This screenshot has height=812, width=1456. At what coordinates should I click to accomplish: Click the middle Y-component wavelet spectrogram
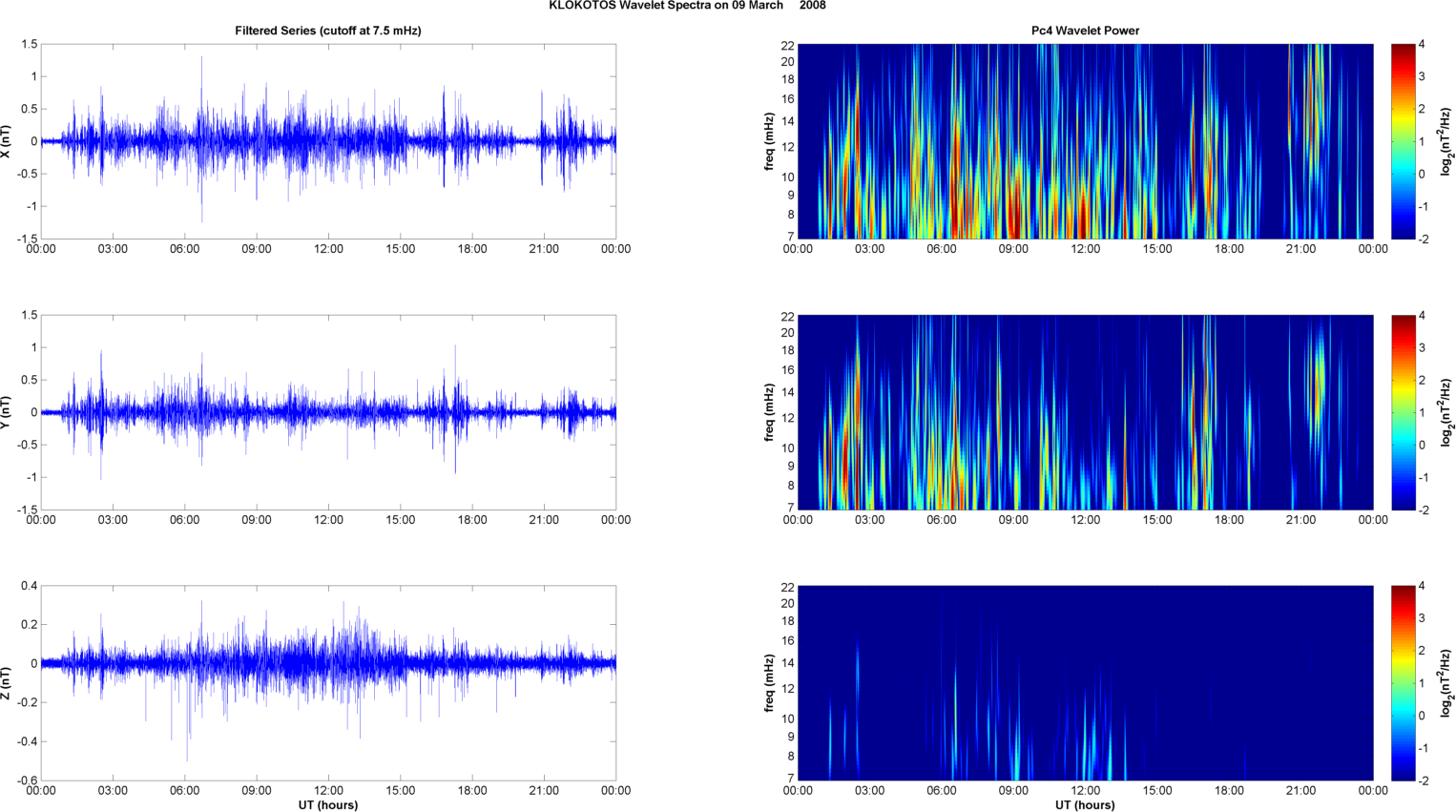click(1085, 412)
